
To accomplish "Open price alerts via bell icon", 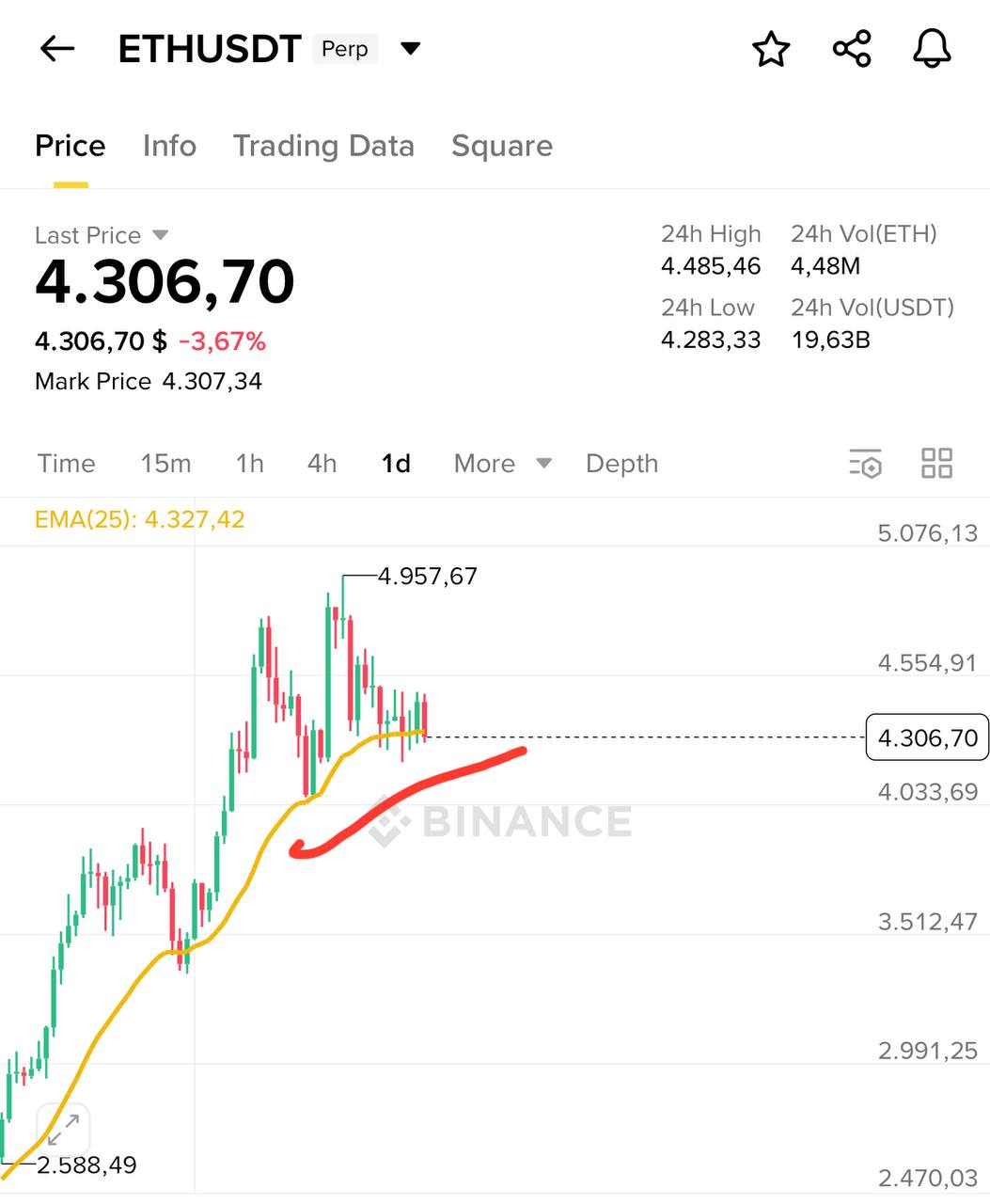I will click(932, 49).
